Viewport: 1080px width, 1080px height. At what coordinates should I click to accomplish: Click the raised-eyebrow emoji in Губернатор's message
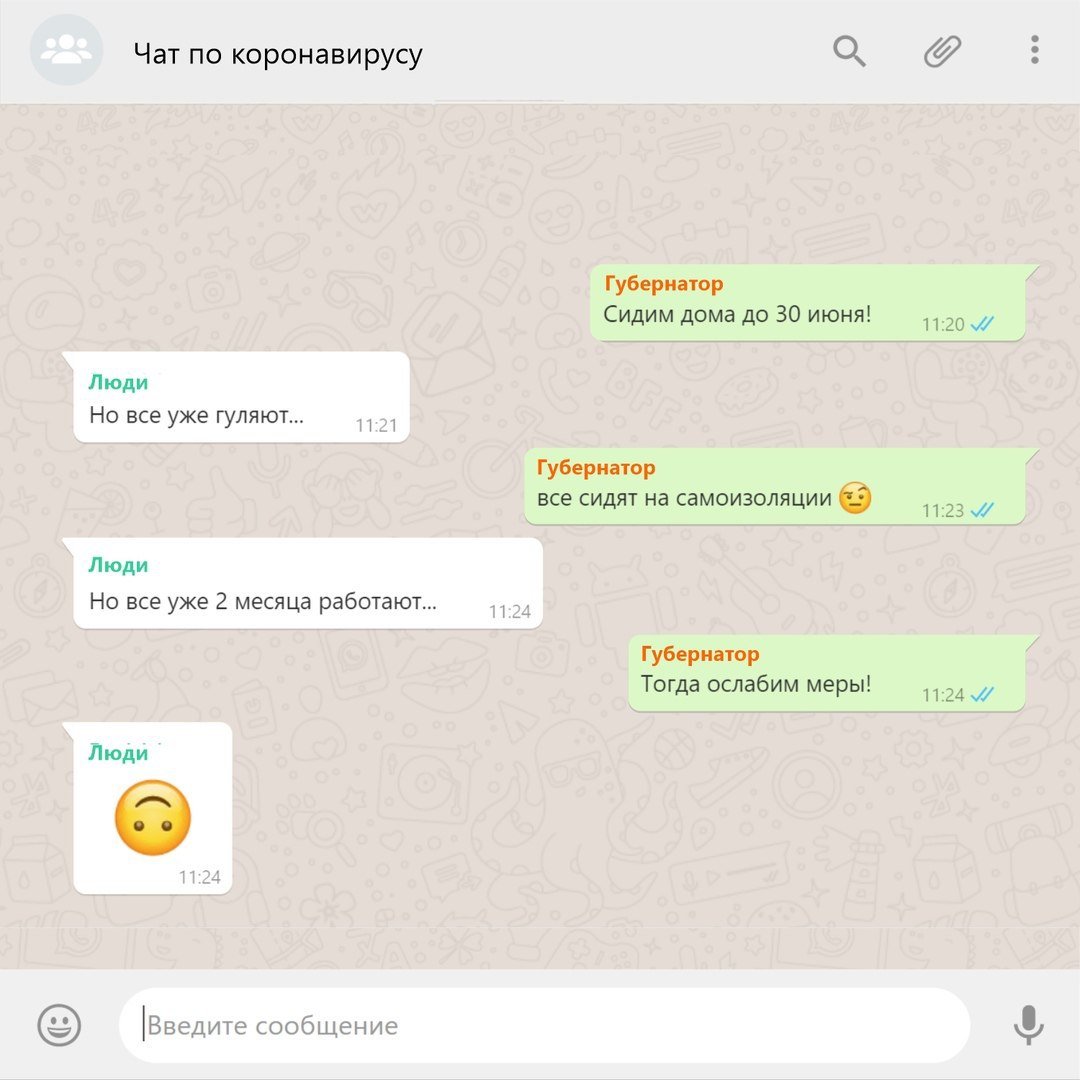click(855, 498)
